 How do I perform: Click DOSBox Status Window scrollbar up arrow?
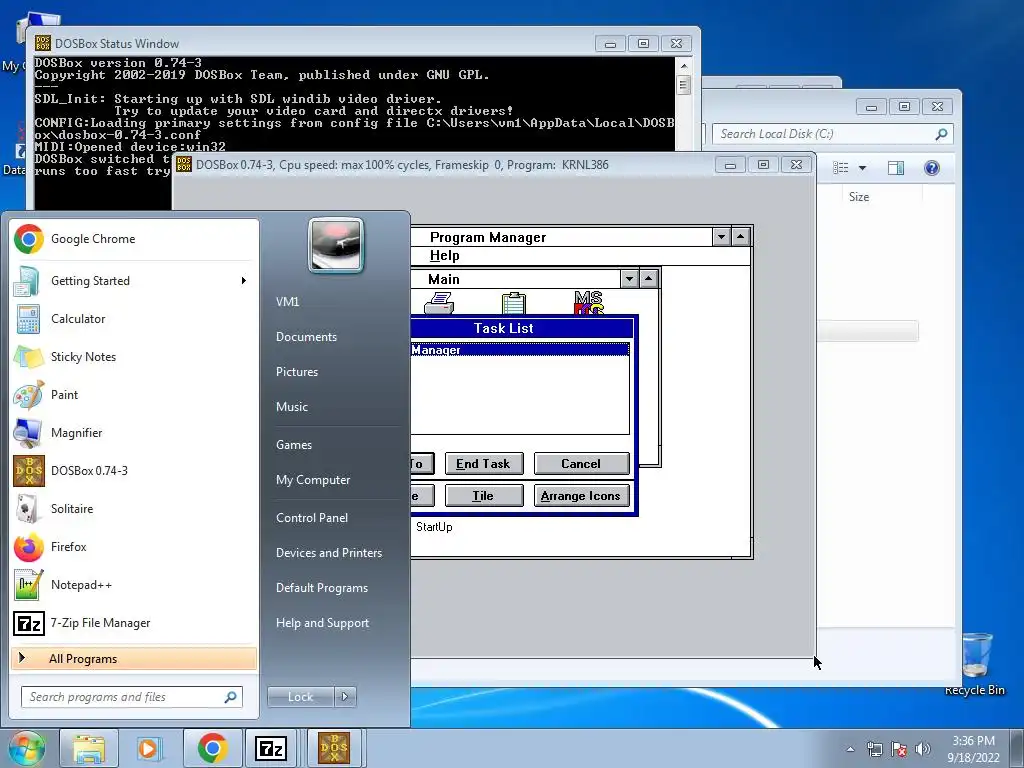click(684, 65)
